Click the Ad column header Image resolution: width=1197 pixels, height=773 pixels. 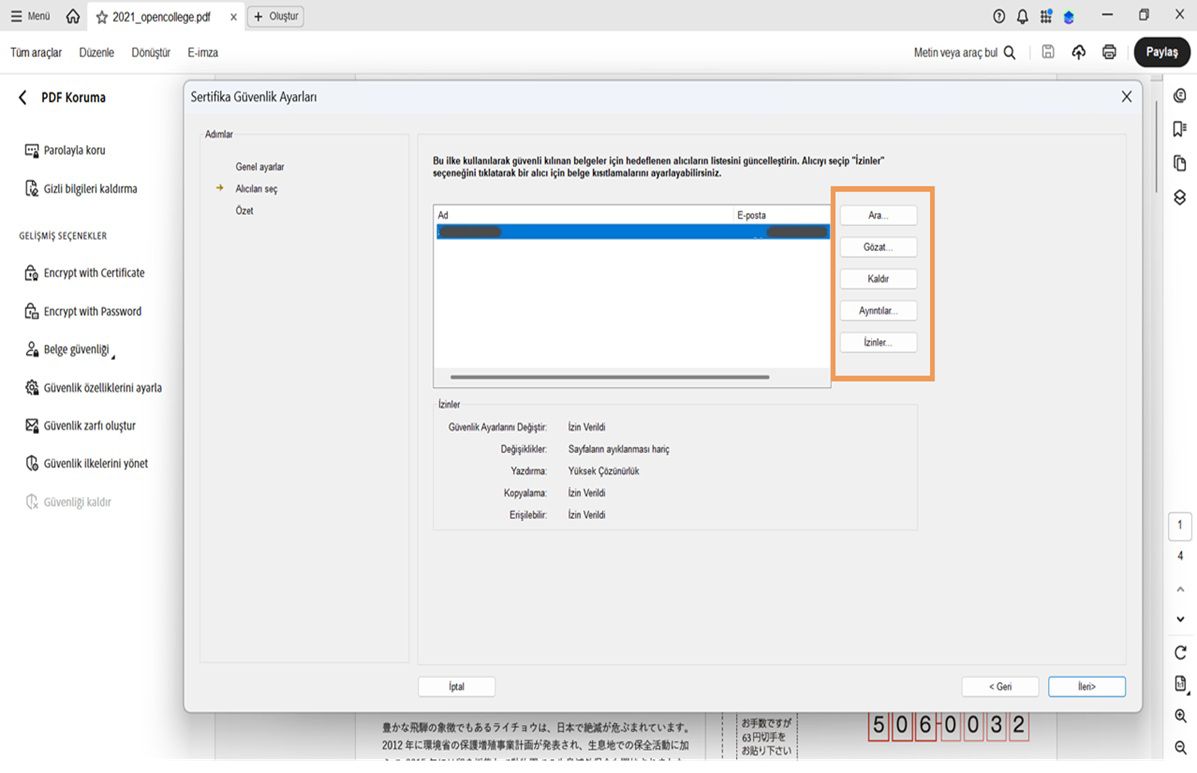(x=584, y=215)
